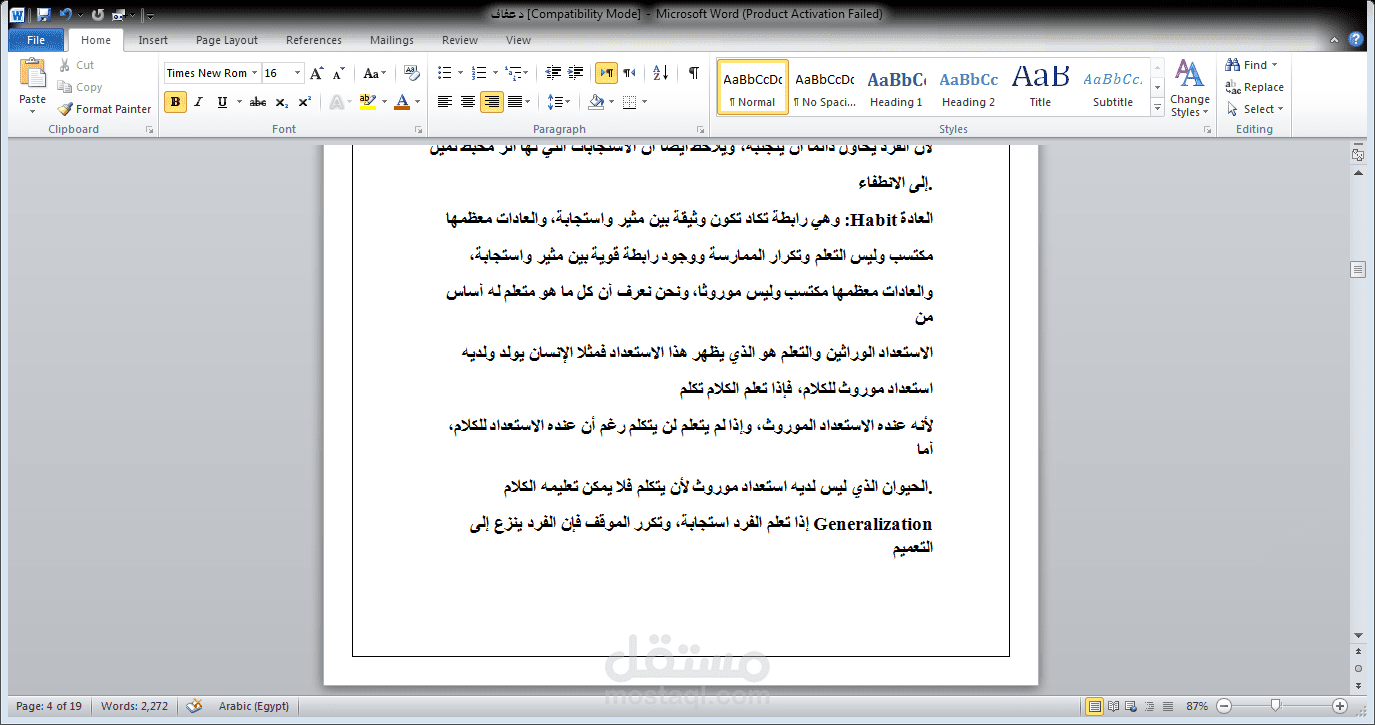Viewport: 1375px width, 725px height.
Task: Switch to Web Layout view icon
Action: click(1131, 706)
